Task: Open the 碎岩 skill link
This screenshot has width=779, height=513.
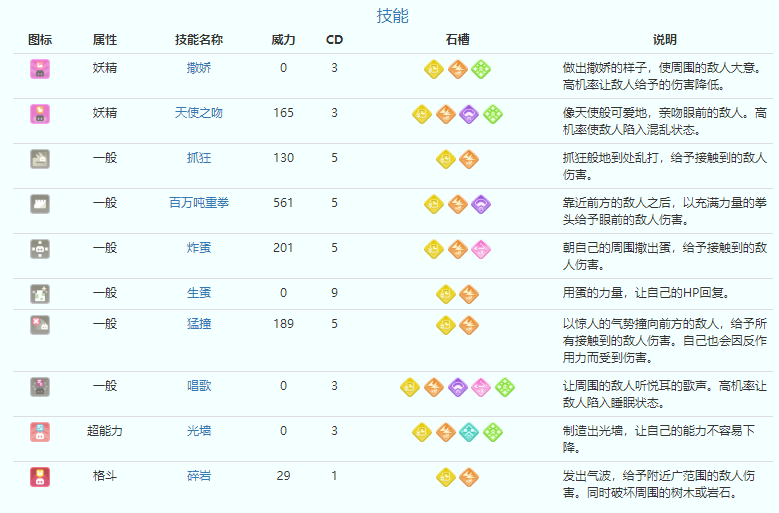Action: [198, 476]
